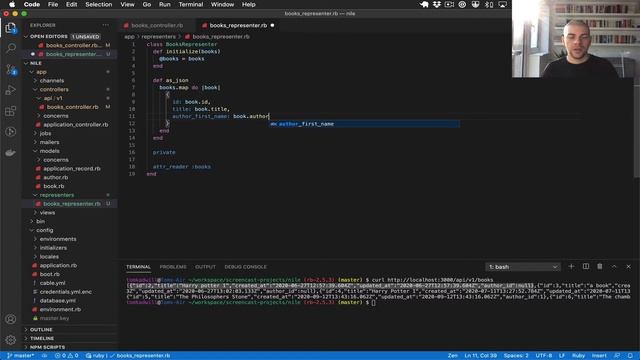
Task: Accept the author_first_name autocomplete suggestion
Action: tap(364, 124)
